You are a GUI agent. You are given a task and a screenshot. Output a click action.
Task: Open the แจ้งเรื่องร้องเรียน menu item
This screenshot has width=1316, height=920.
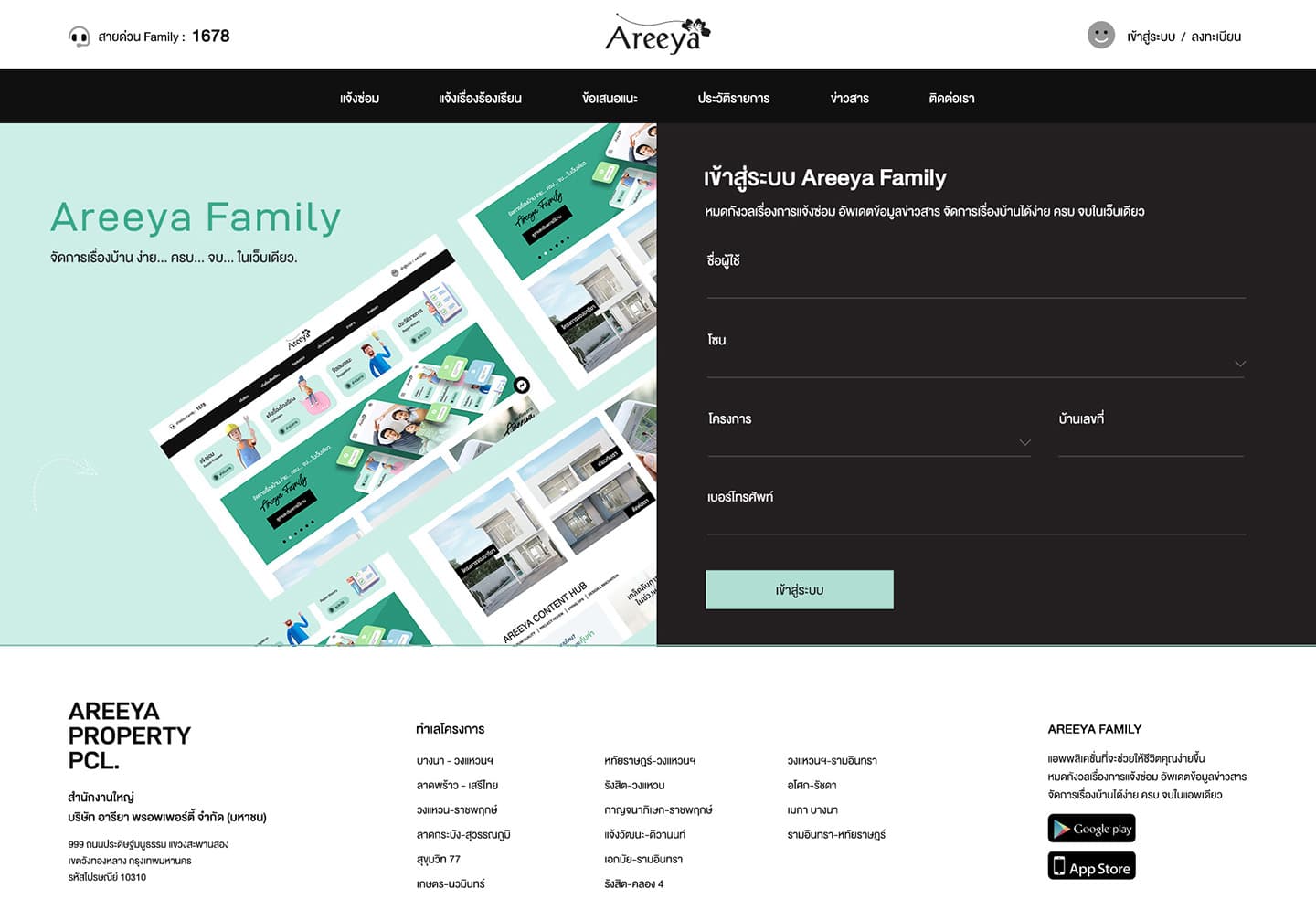pyautogui.click(x=480, y=98)
